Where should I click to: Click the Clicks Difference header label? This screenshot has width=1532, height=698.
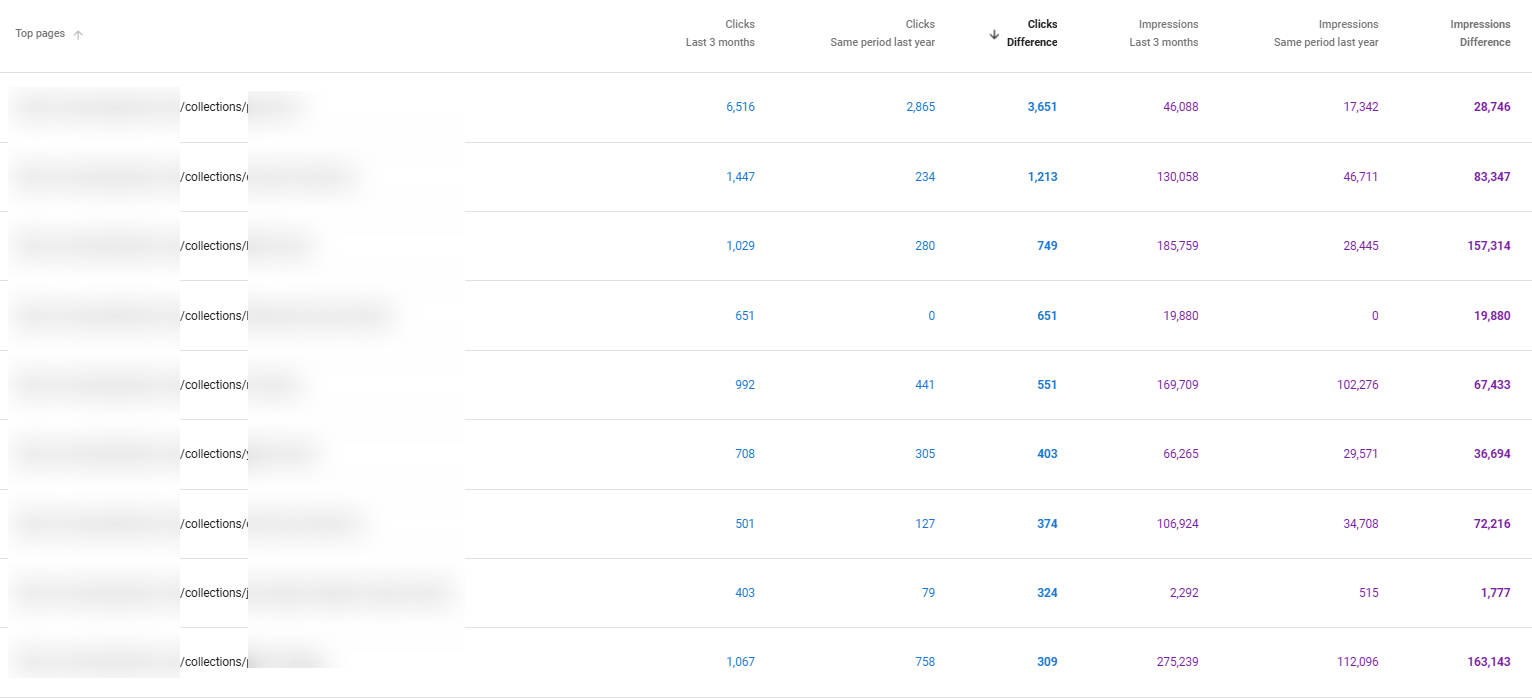click(x=1032, y=33)
